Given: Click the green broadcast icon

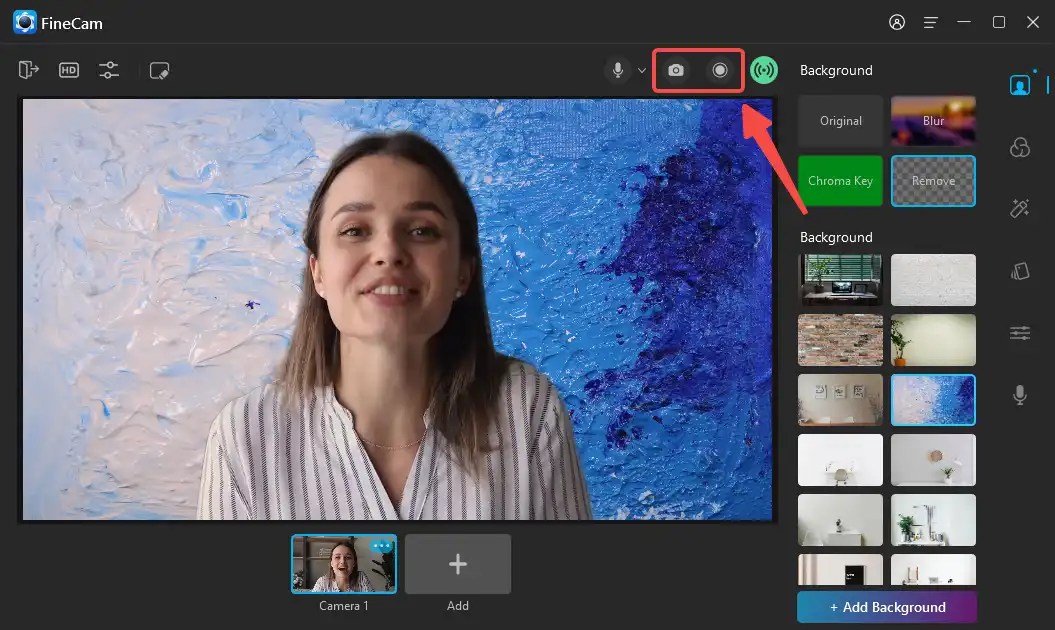Looking at the screenshot, I should tap(764, 70).
